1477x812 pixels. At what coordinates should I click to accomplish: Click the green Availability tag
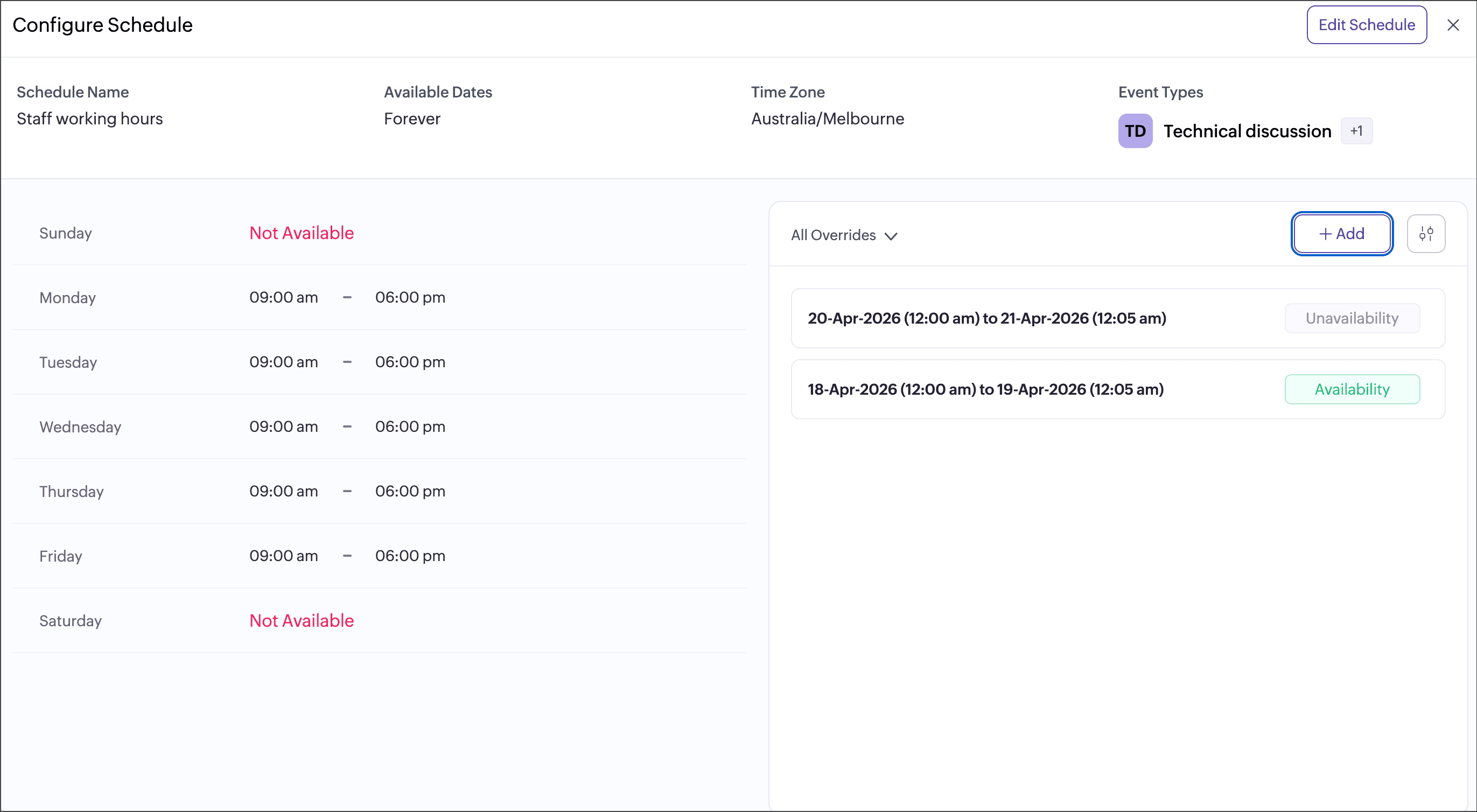tap(1352, 389)
